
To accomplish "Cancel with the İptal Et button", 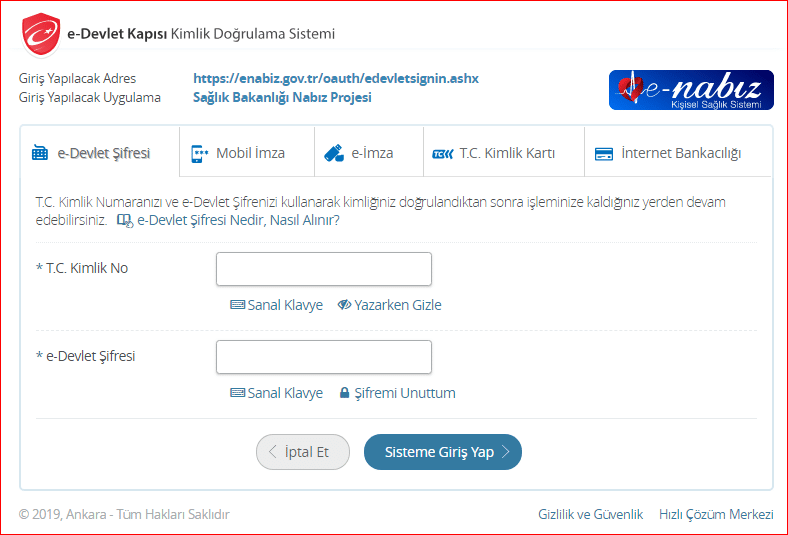I will point(303,452).
